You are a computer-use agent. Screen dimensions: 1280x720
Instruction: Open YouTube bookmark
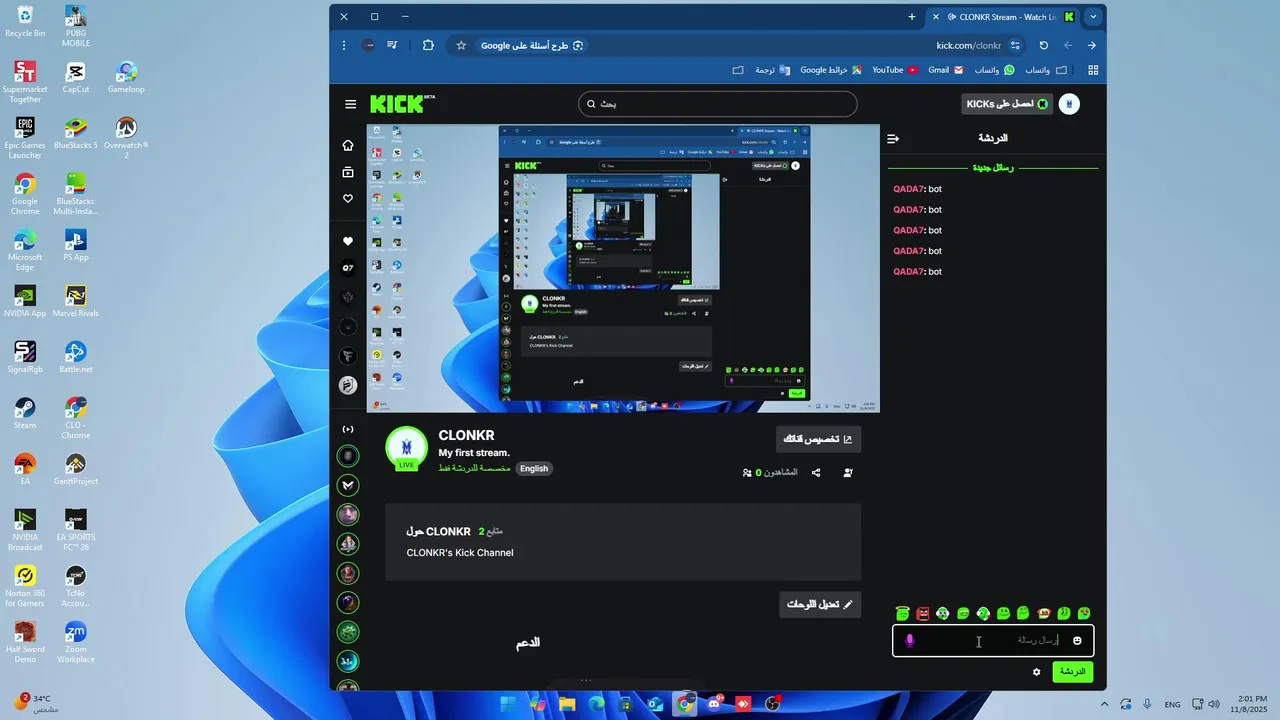pos(895,70)
